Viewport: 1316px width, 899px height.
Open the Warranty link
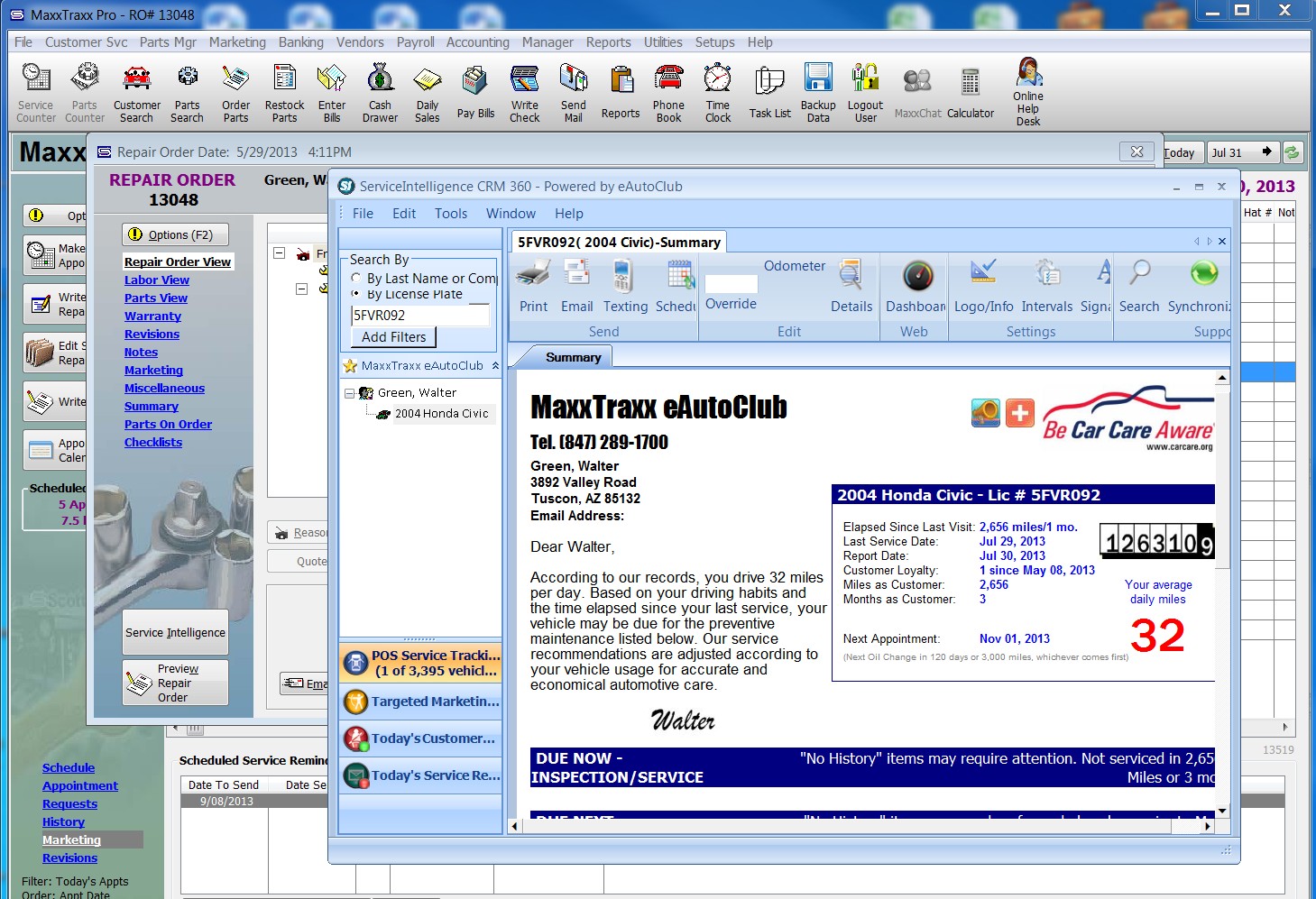(x=152, y=316)
